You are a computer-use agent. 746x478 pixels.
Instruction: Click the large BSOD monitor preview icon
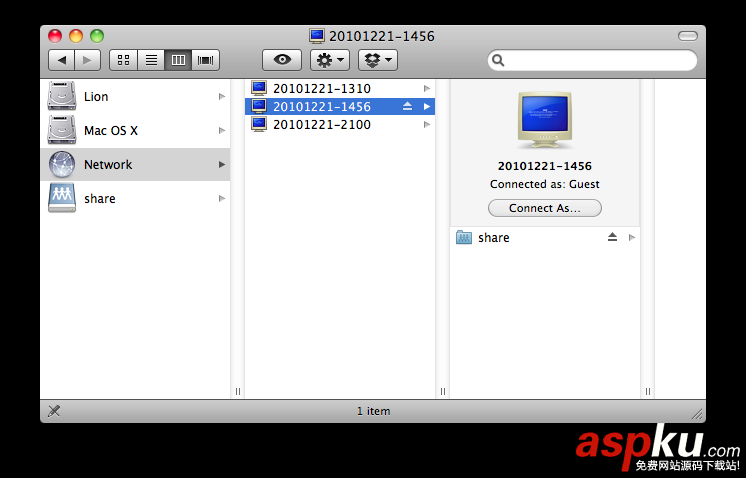pos(545,120)
